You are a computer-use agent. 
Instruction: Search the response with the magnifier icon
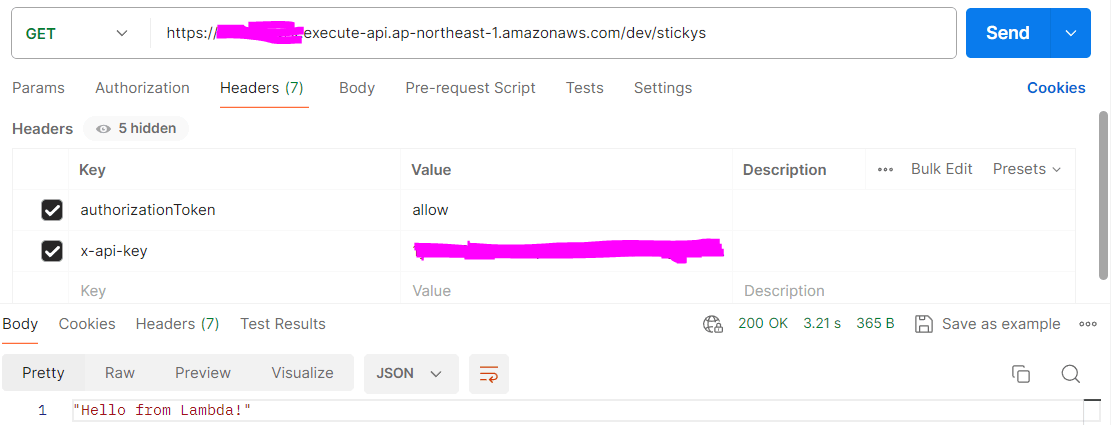pyautogui.click(x=1070, y=374)
